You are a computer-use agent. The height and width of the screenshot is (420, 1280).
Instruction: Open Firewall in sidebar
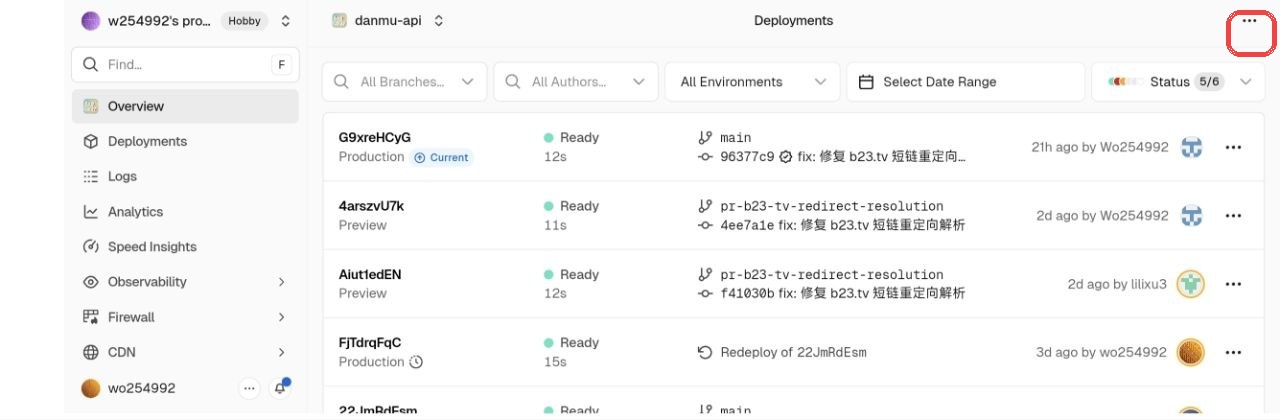185,317
